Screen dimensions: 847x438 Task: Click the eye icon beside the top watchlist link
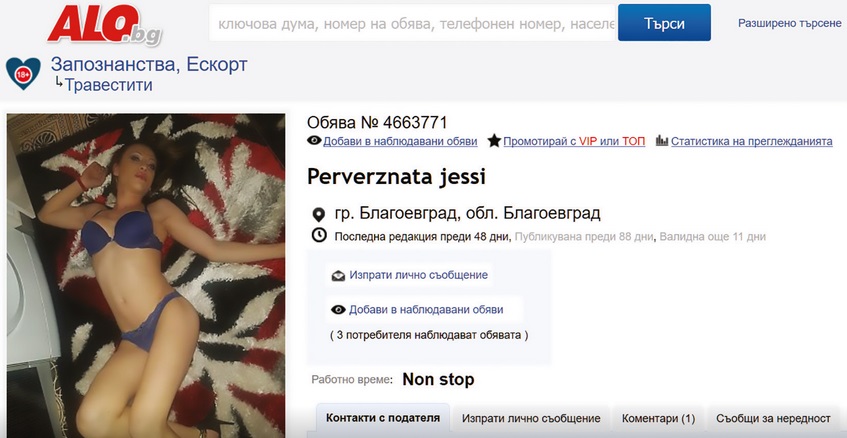point(314,142)
